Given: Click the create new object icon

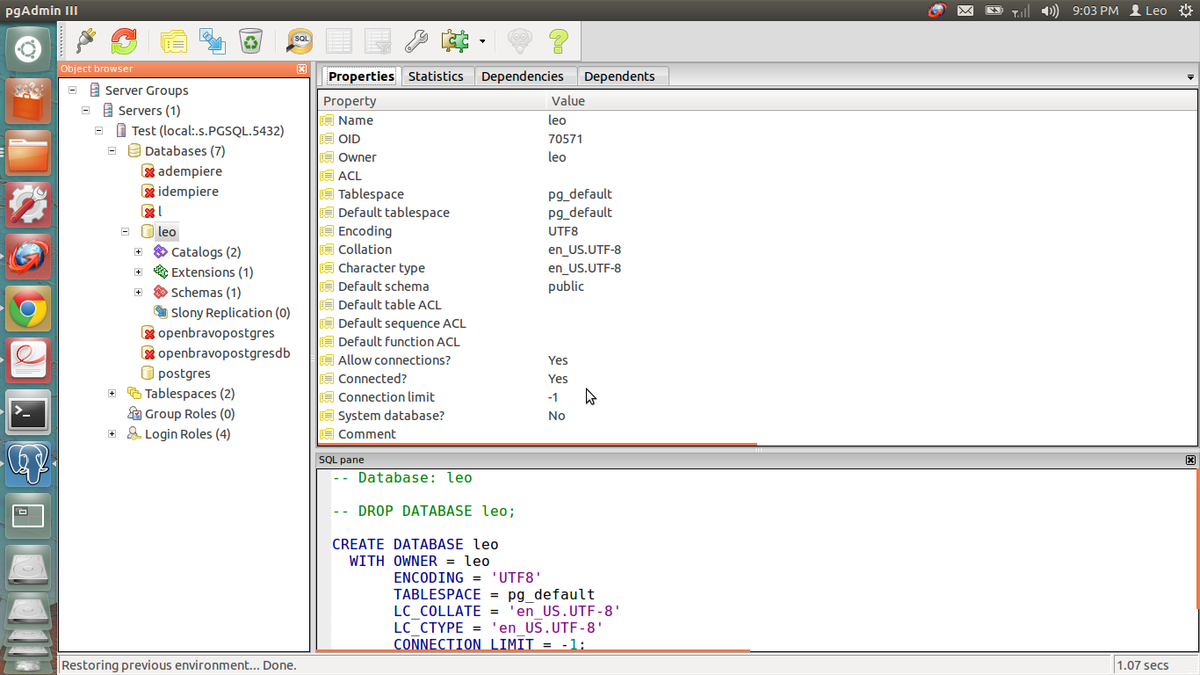Looking at the screenshot, I should pos(212,41).
